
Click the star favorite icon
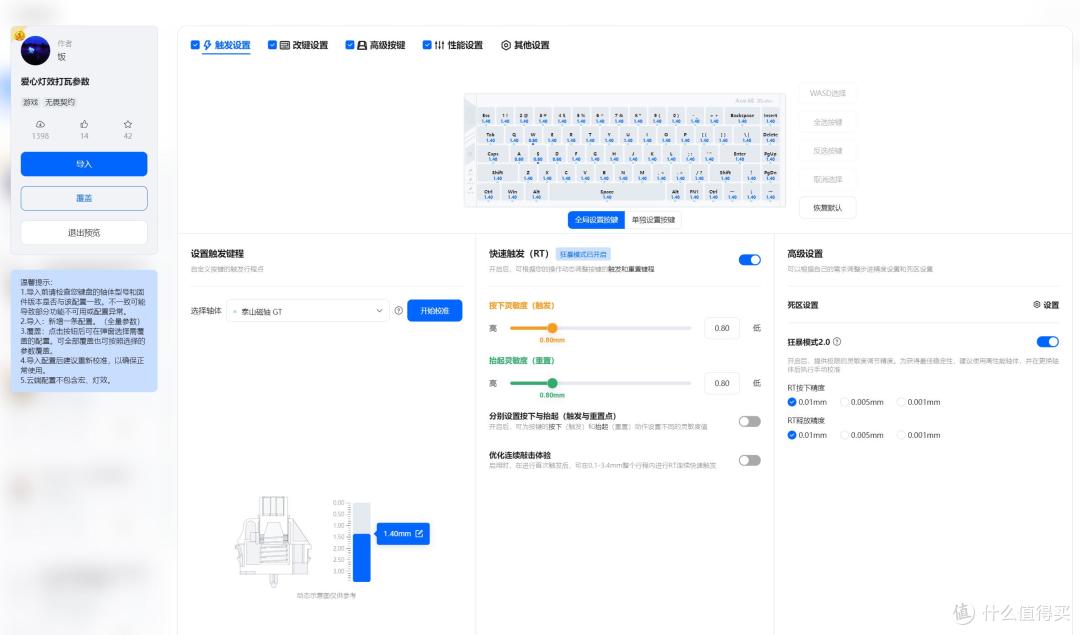[127, 125]
